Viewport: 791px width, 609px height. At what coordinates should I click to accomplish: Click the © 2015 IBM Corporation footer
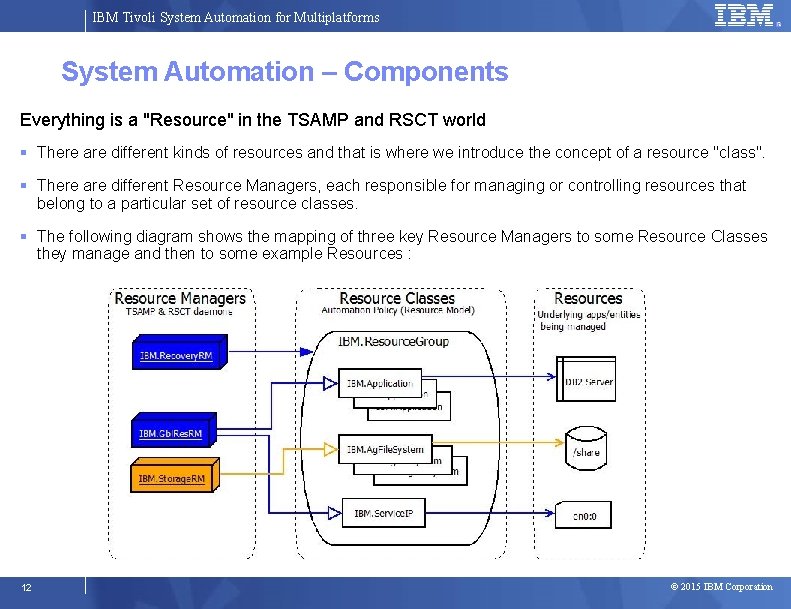click(721, 587)
